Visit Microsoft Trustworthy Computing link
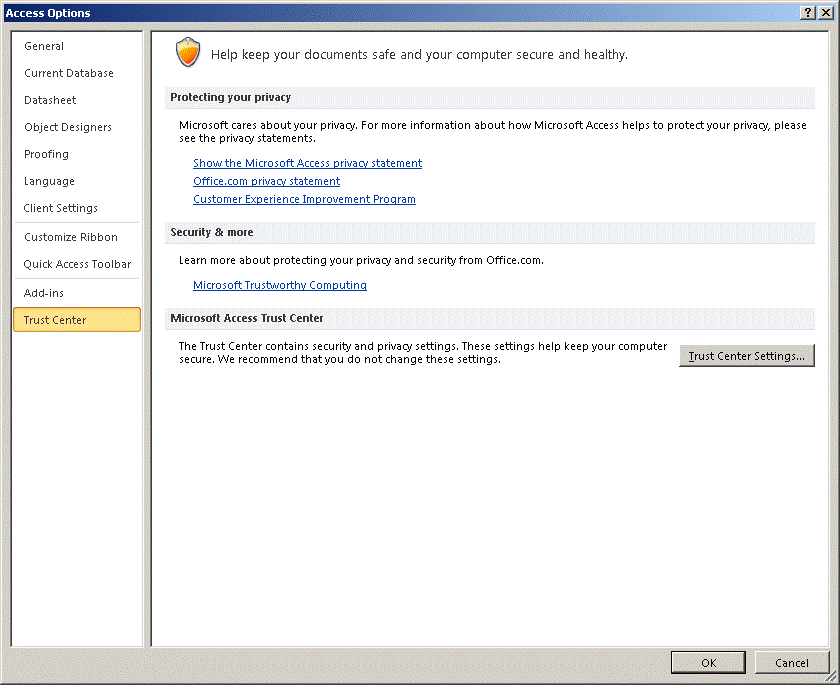Viewport: 840px width, 685px height. (x=280, y=285)
